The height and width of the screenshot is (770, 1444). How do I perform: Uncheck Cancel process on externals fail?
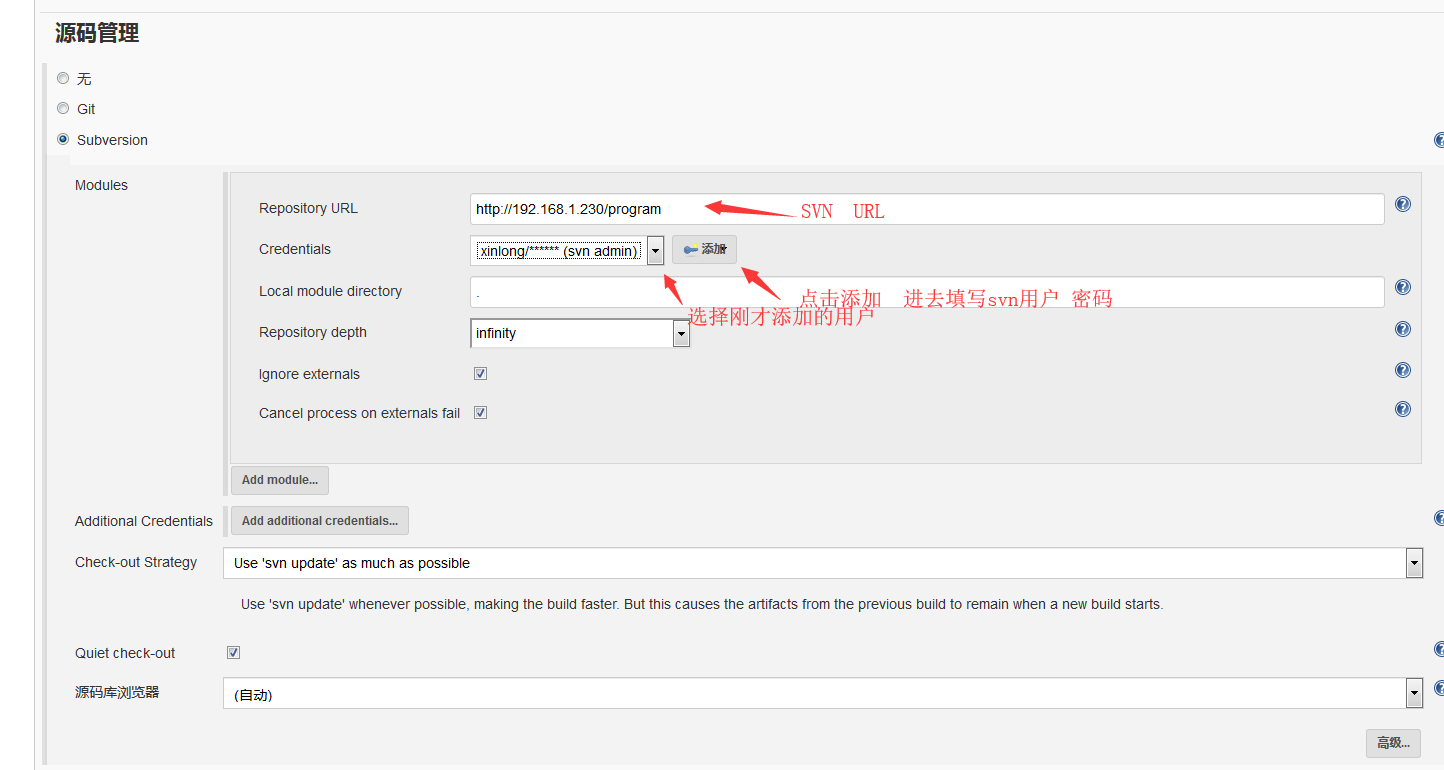(480, 413)
